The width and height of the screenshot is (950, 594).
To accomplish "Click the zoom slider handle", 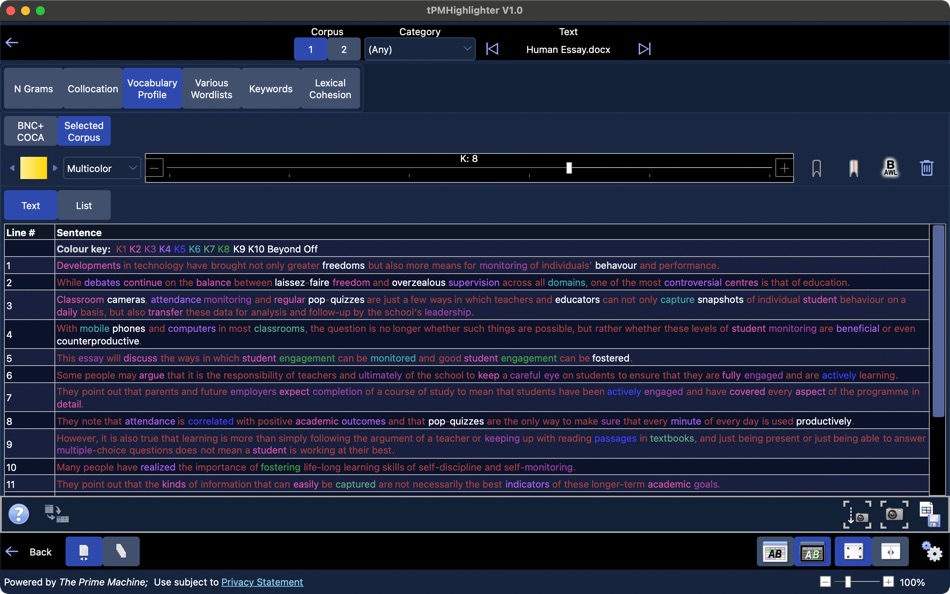I will (848, 582).
